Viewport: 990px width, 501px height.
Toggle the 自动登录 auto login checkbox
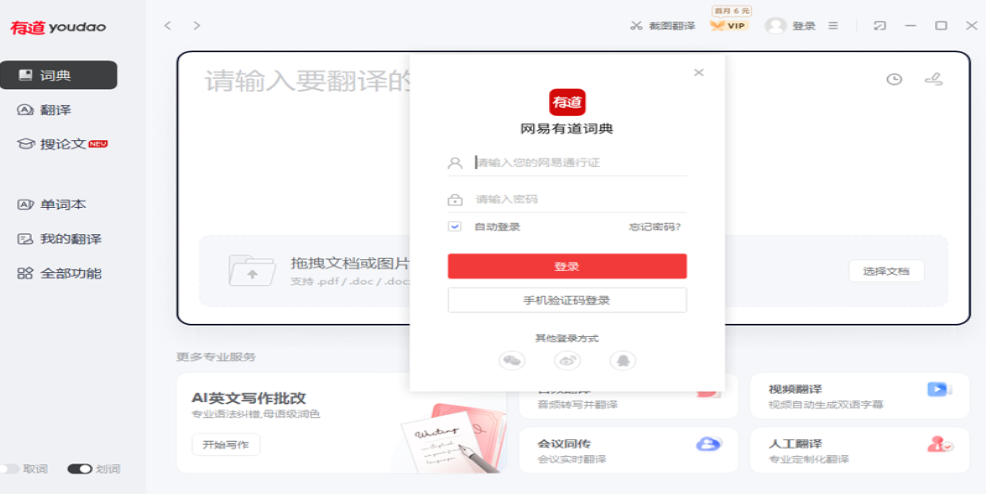[x=455, y=227]
